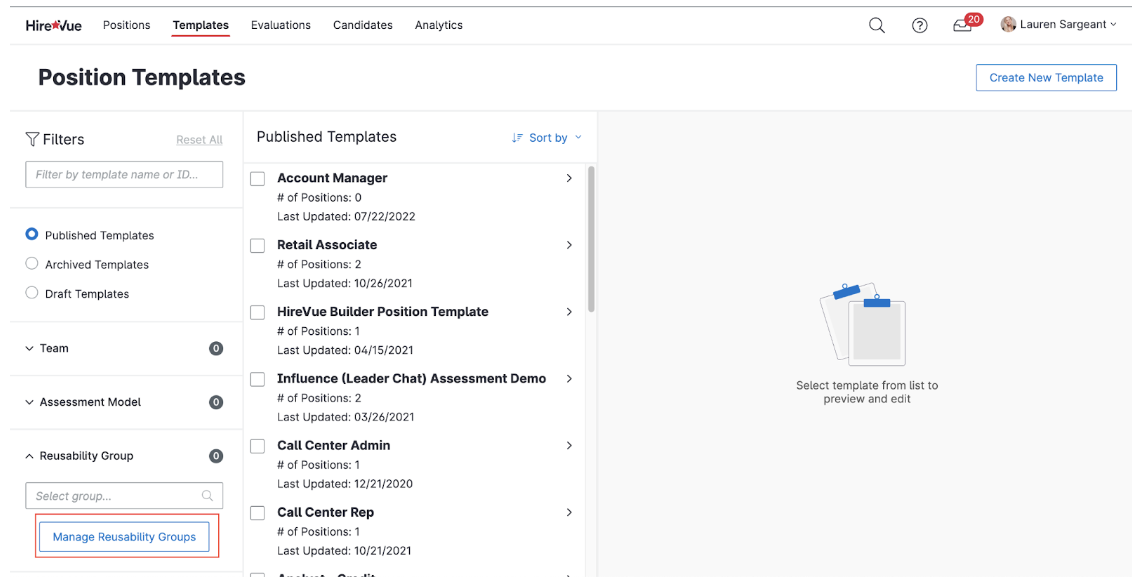Click Create New Template button
Viewport: 1132px width, 582px height.
coord(1046,77)
